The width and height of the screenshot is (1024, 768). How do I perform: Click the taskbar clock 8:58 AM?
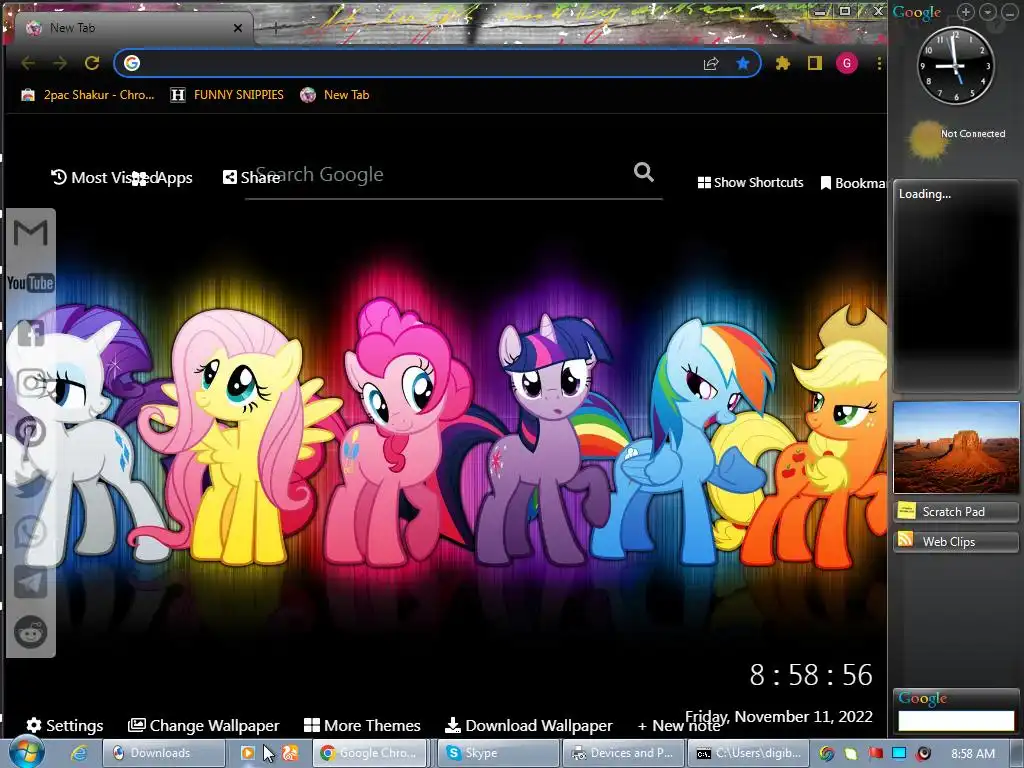coord(973,754)
